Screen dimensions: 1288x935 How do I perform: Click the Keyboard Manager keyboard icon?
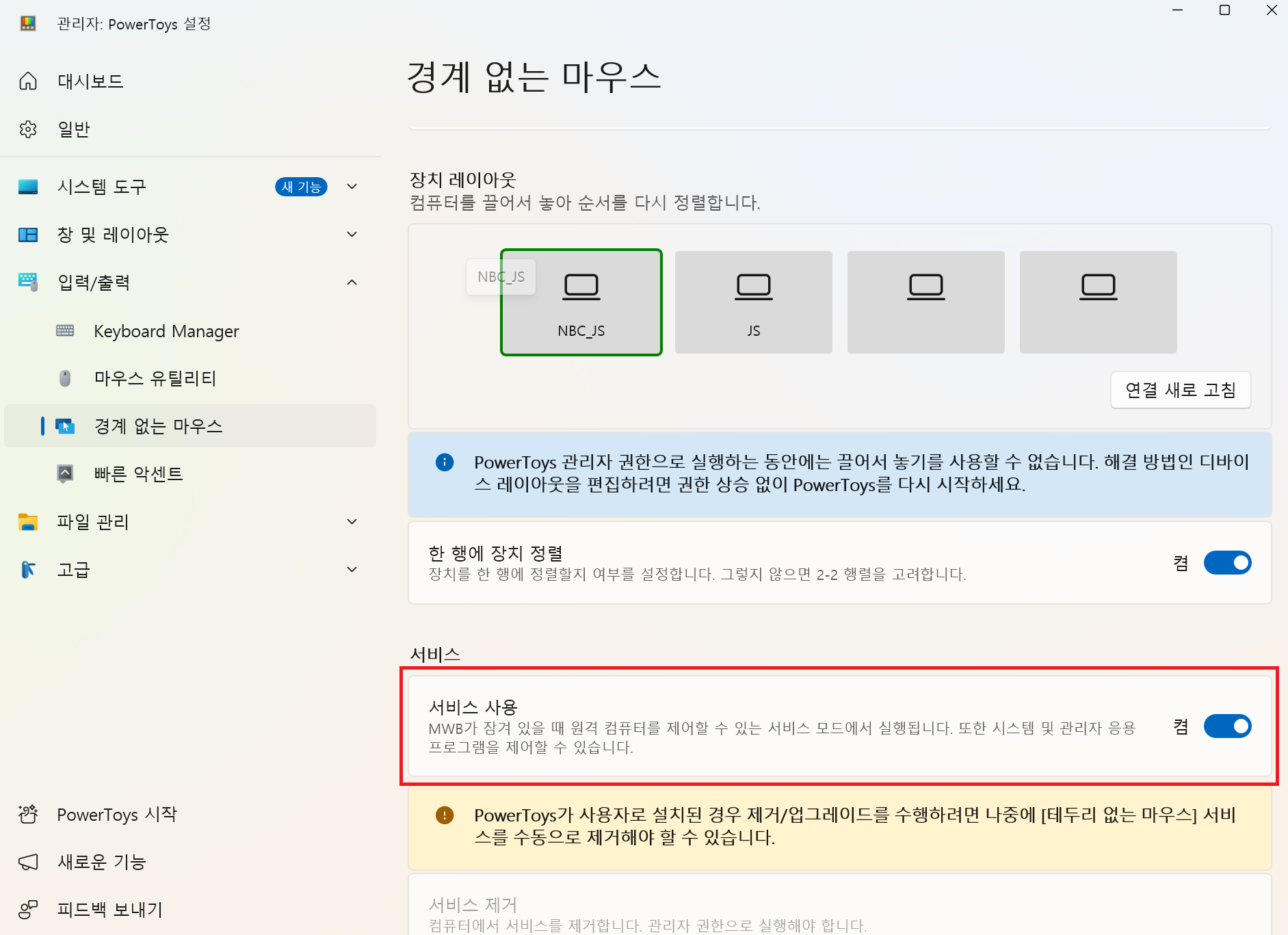coord(65,331)
